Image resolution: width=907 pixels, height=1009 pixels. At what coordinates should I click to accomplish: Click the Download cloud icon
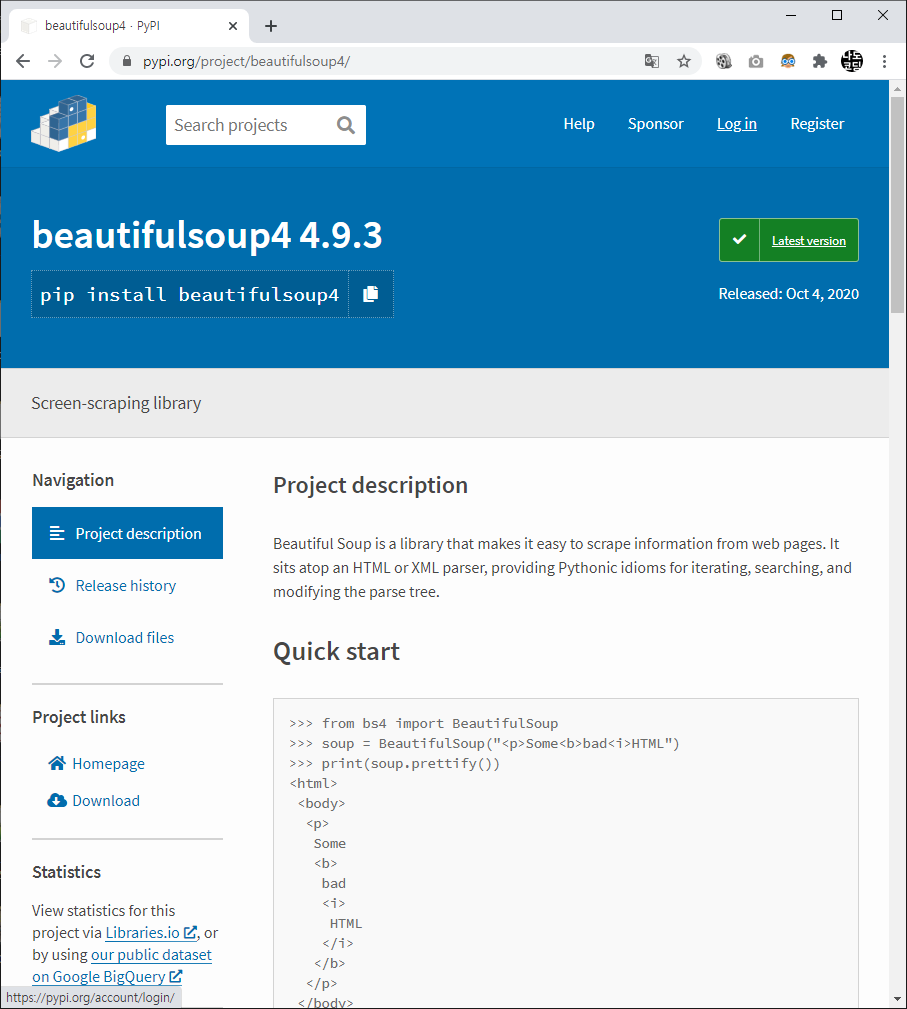(x=57, y=800)
